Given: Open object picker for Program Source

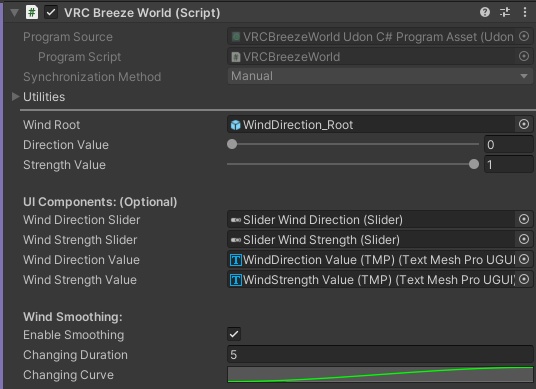Looking at the screenshot, I should tap(524, 36).
